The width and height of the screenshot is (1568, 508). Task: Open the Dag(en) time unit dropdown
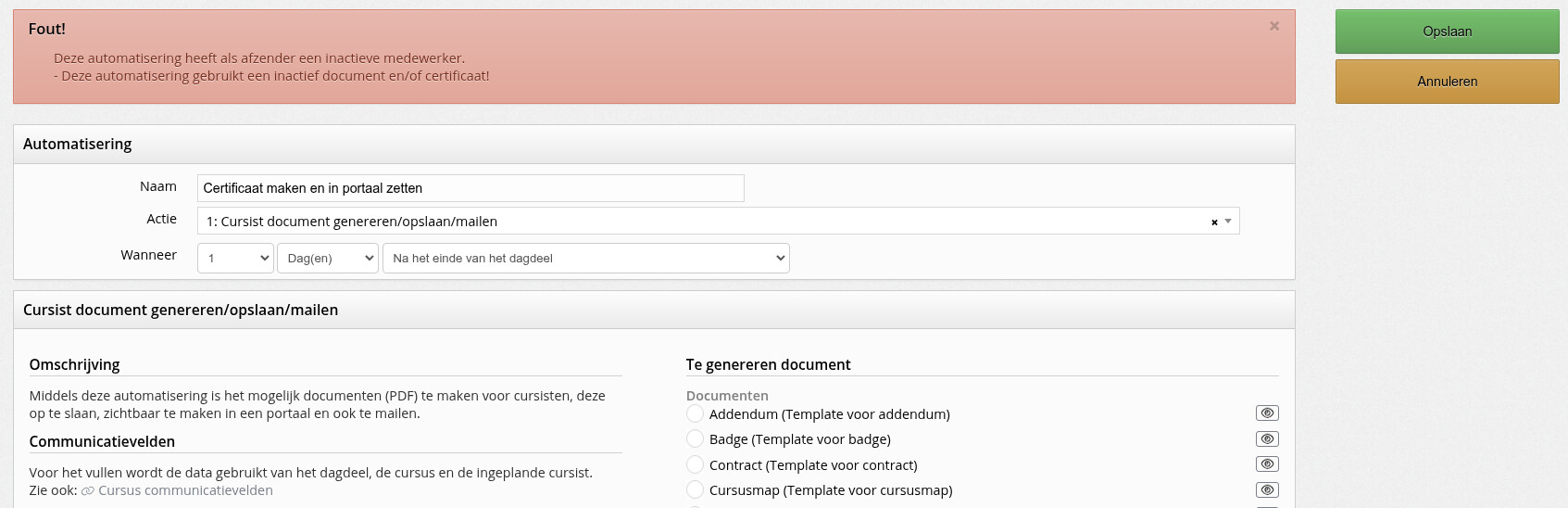click(x=328, y=258)
